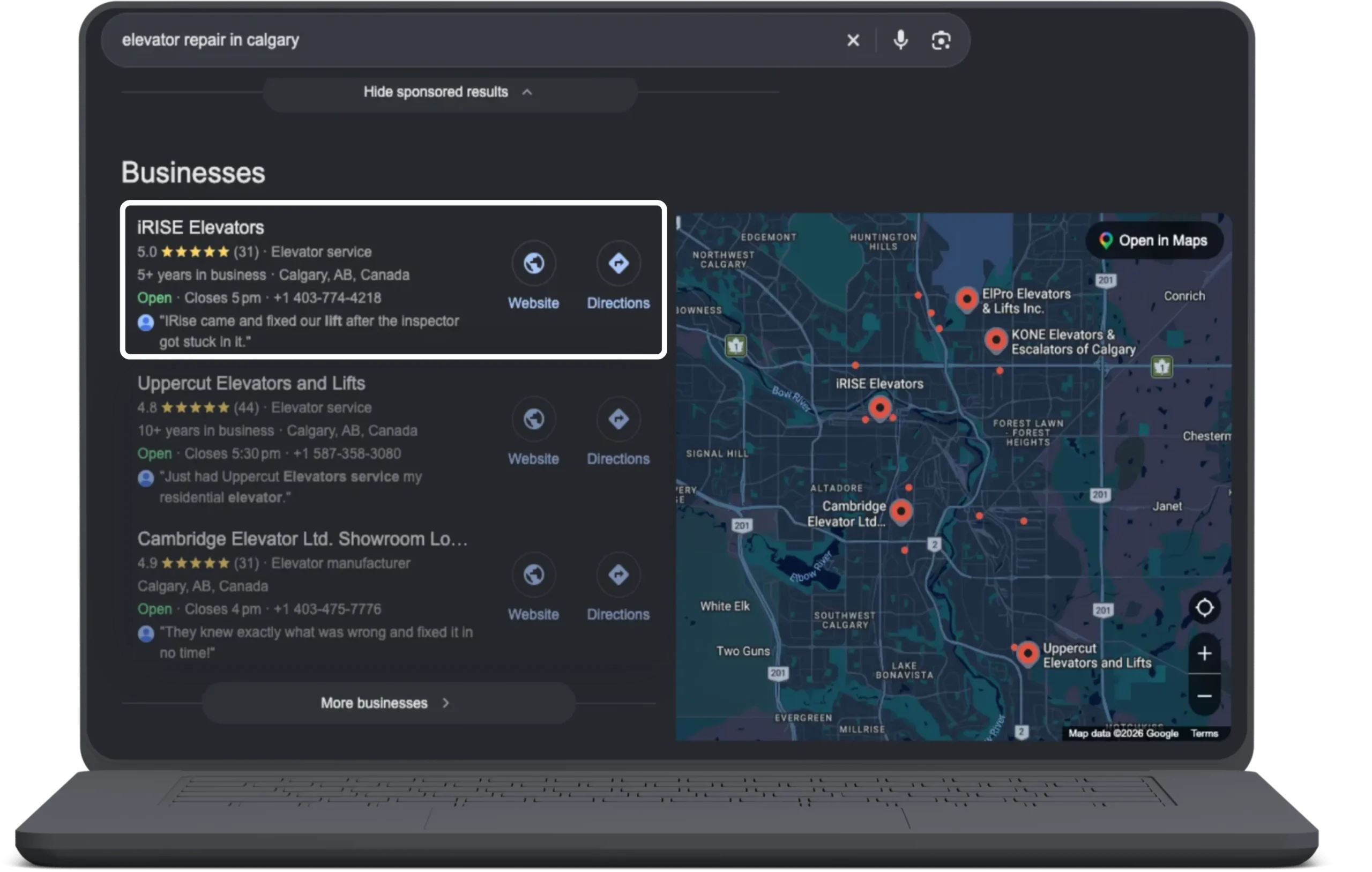Open the Uppercut Elevators and Lifts listing
Image resolution: width=1372 pixels, height=872 pixels.
tap(251, 383)
